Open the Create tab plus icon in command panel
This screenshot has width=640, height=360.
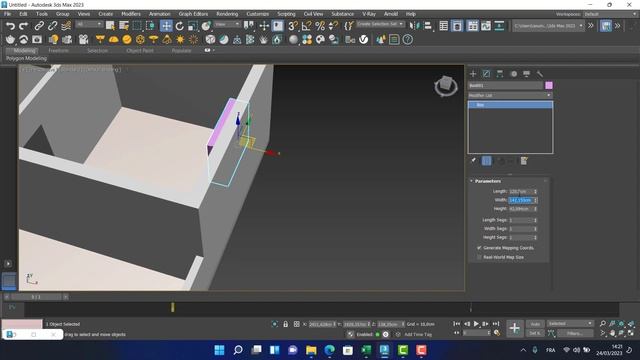[473, 74]
